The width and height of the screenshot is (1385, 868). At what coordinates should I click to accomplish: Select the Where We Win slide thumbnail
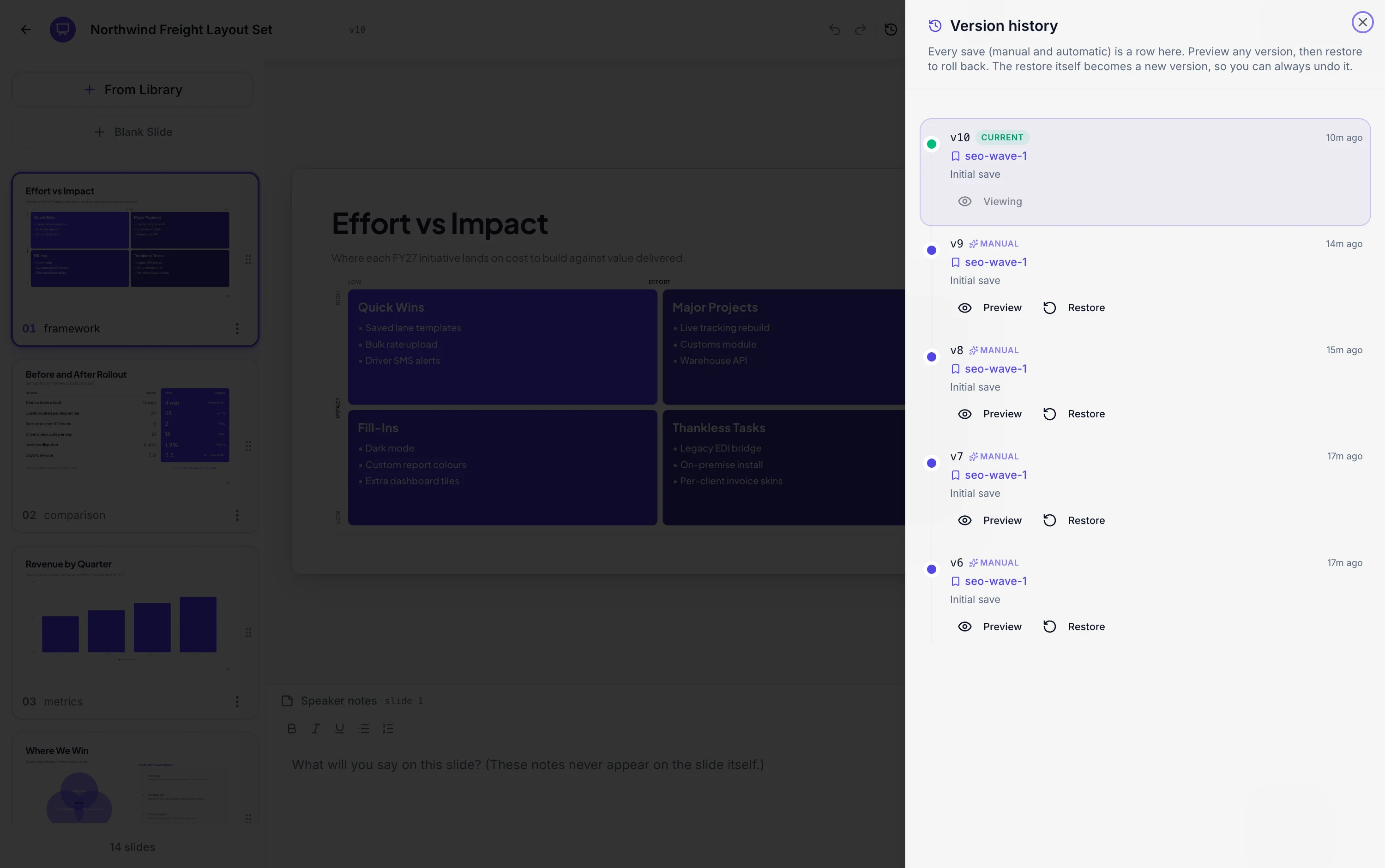pos(135,778)
